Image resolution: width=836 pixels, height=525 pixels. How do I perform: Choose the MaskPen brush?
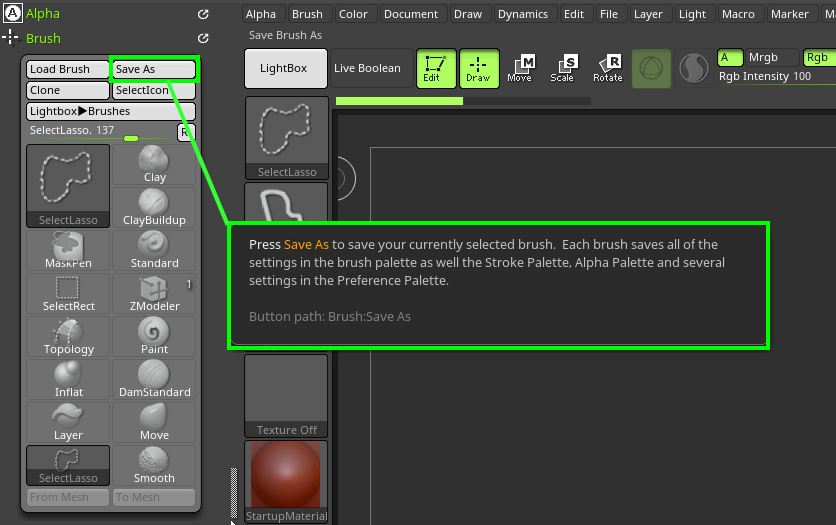coord(68,251)
